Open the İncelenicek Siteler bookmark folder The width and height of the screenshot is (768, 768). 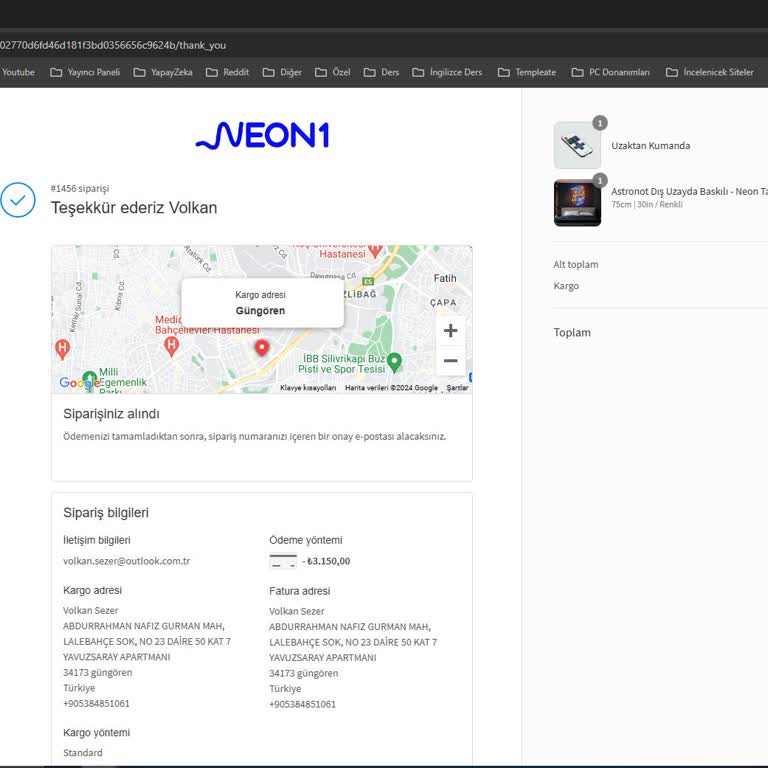(x=710, y=72)
